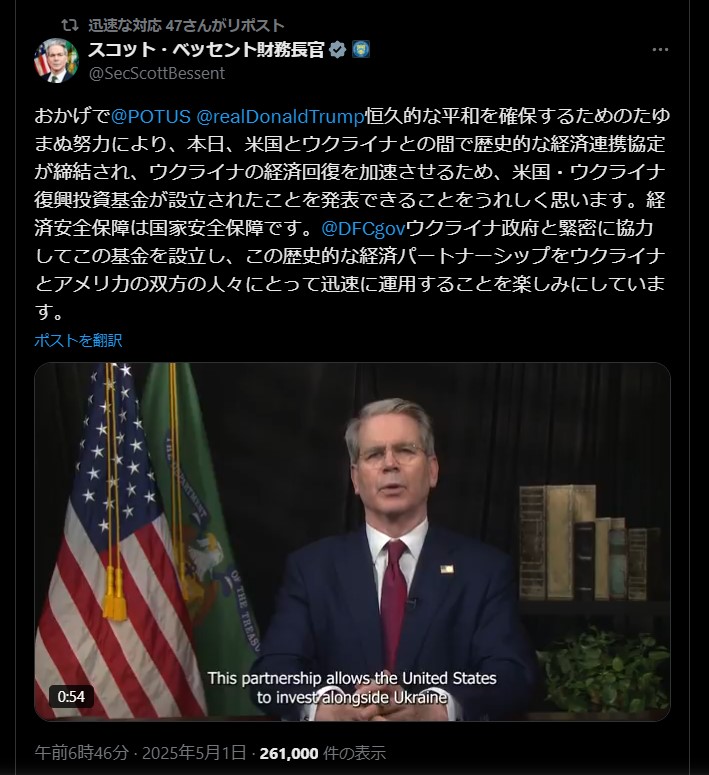Screen dimensions: 709x775
Task: Open the @realDonaldTrump mention link
Action: coord(280,116)
